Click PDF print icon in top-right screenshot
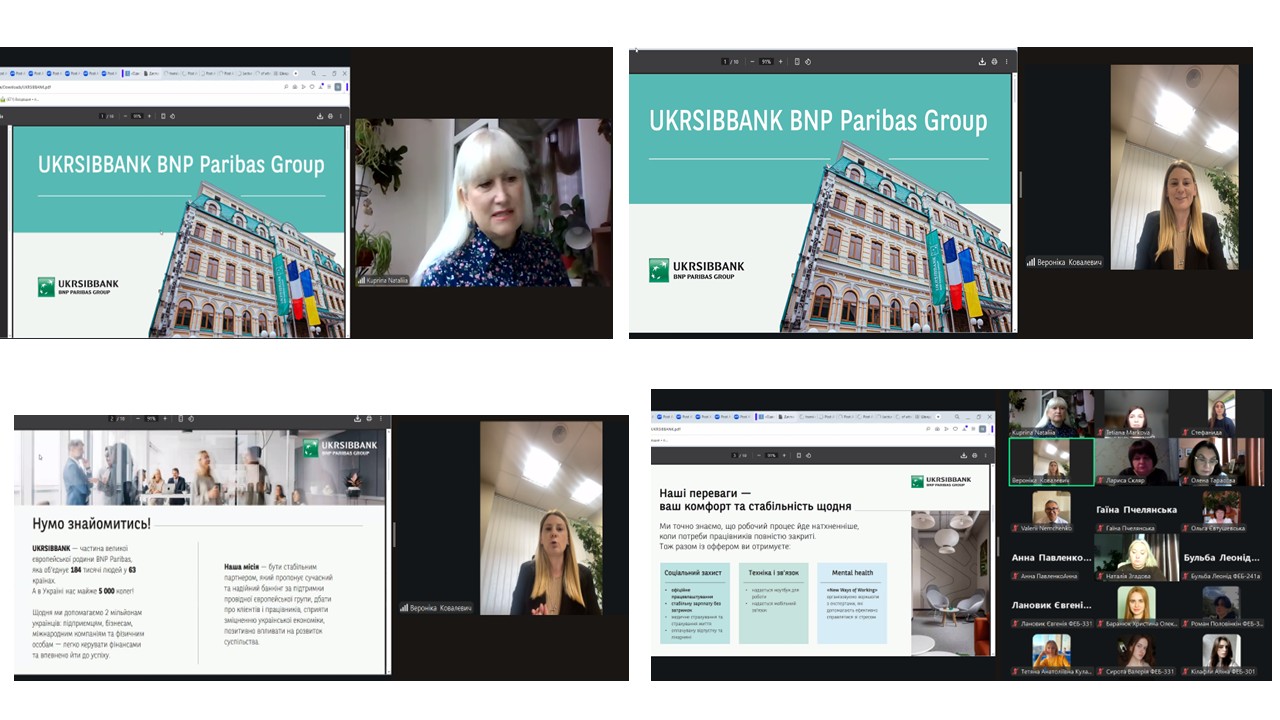The image size is (1280, 720). [x=994, y=62]
